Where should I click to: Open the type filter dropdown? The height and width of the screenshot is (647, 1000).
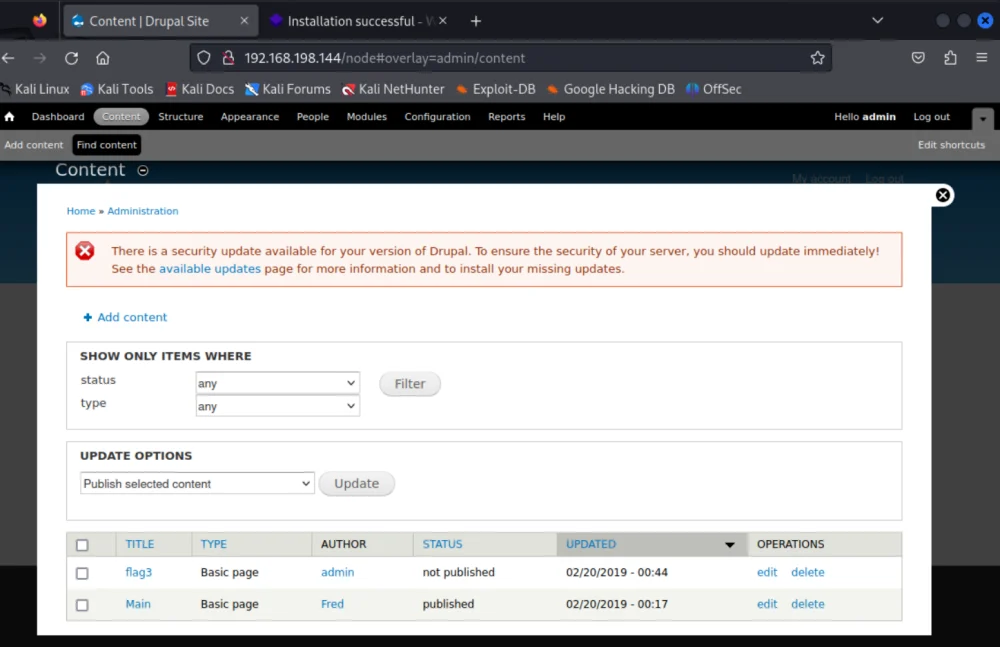pos(277,406)
